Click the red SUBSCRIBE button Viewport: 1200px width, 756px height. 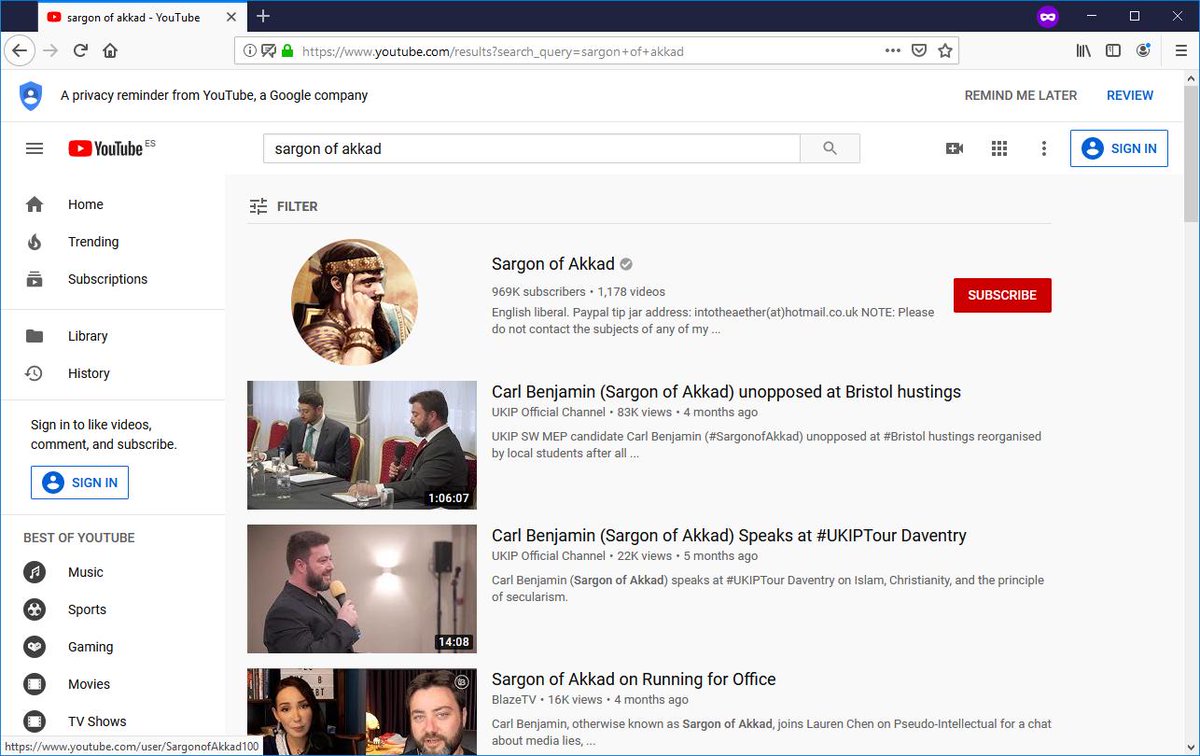point(1002,295)
